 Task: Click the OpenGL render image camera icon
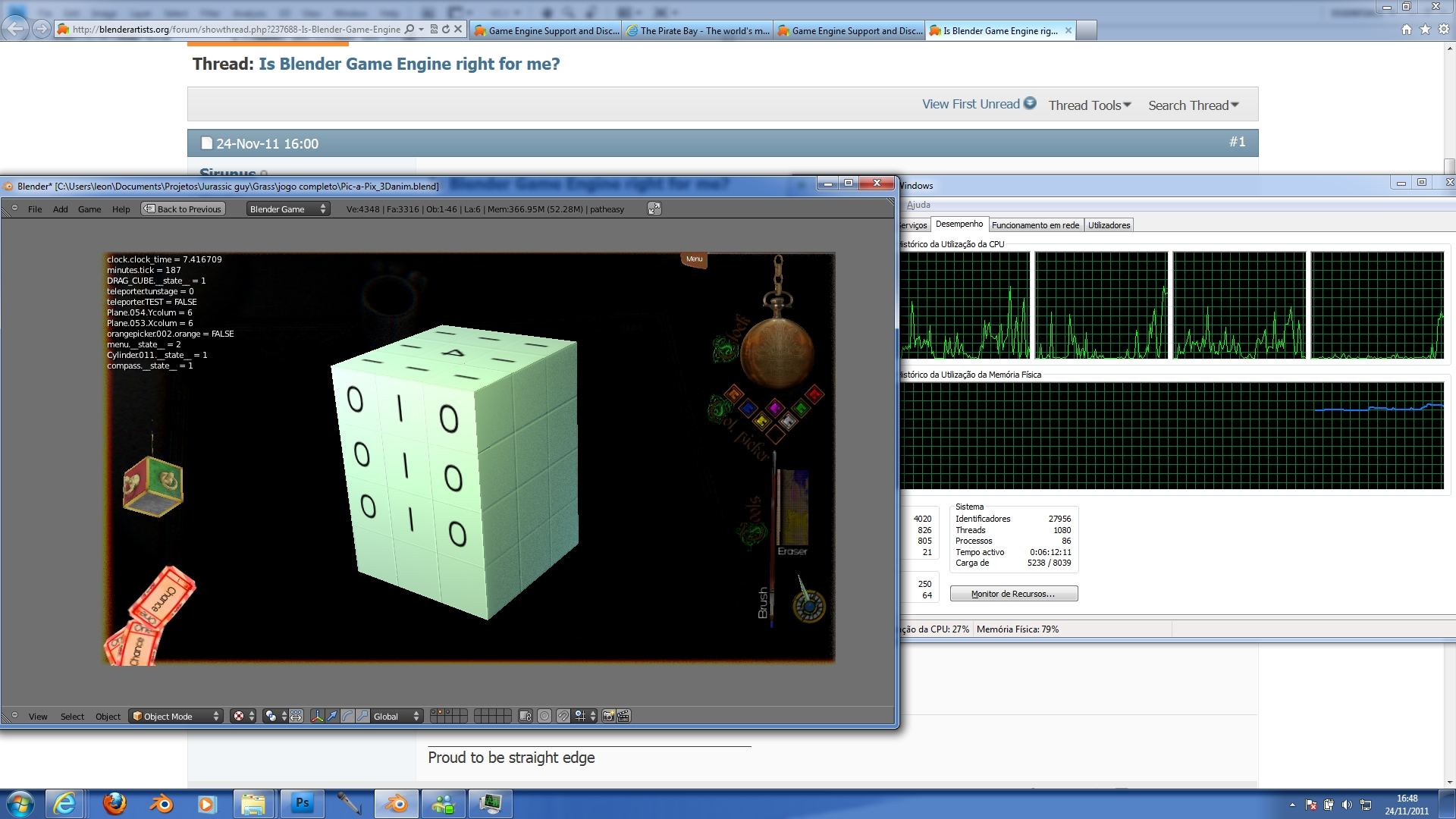(608, 716)
